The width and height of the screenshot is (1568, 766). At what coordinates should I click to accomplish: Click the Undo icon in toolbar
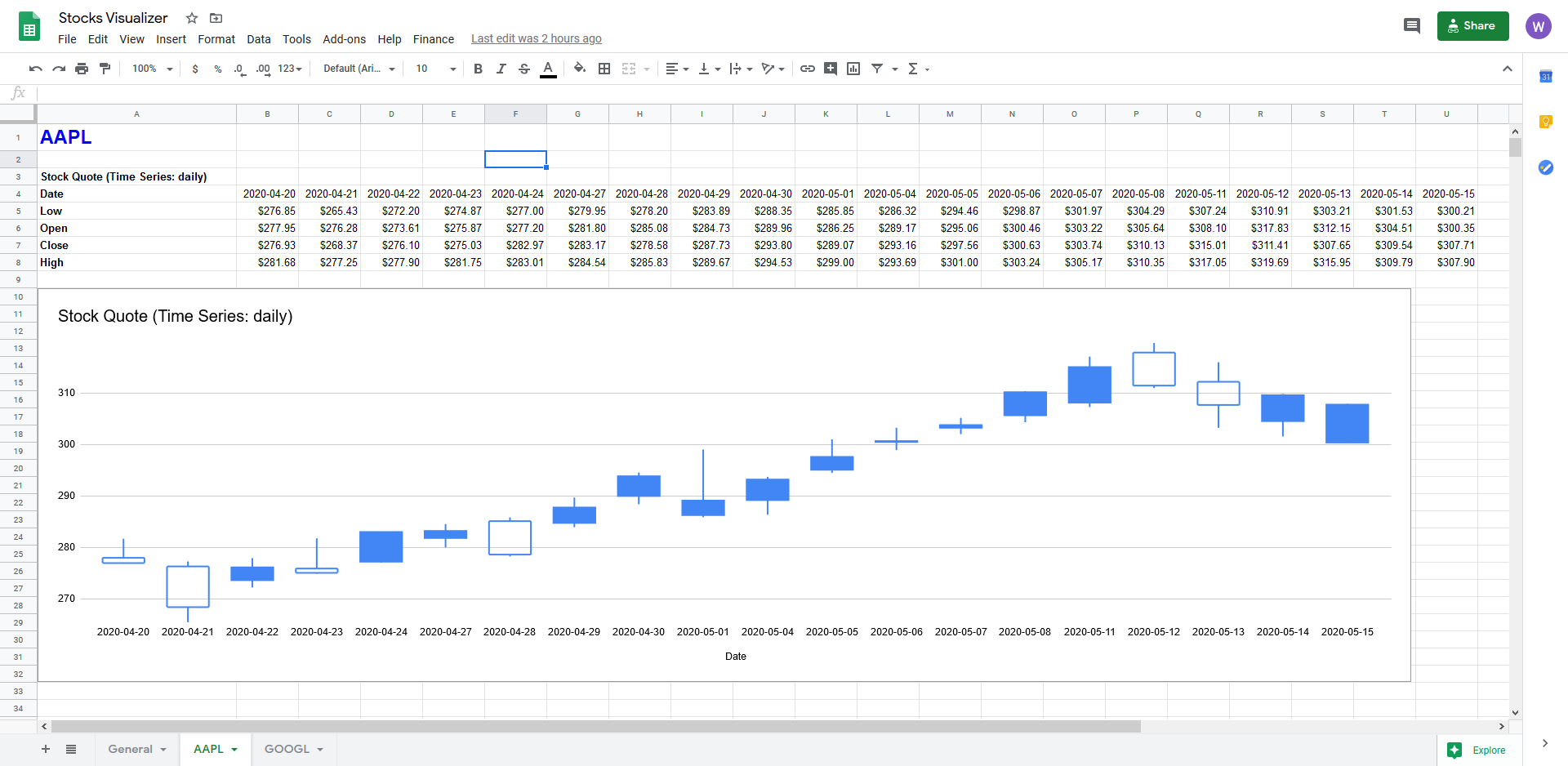click(x=35, y=69)
